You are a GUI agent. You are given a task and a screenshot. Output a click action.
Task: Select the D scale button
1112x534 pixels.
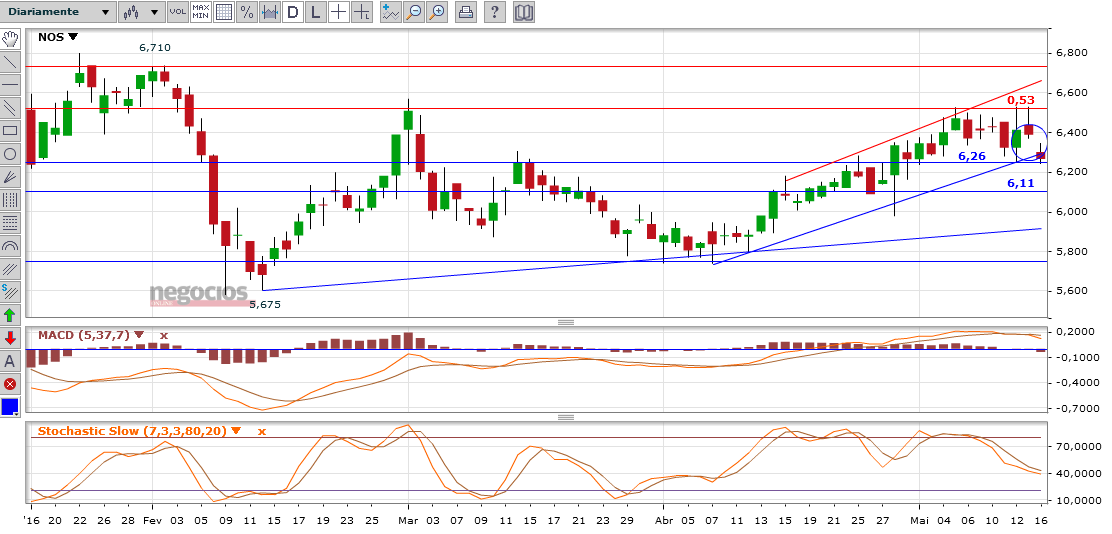coord(292,12)
